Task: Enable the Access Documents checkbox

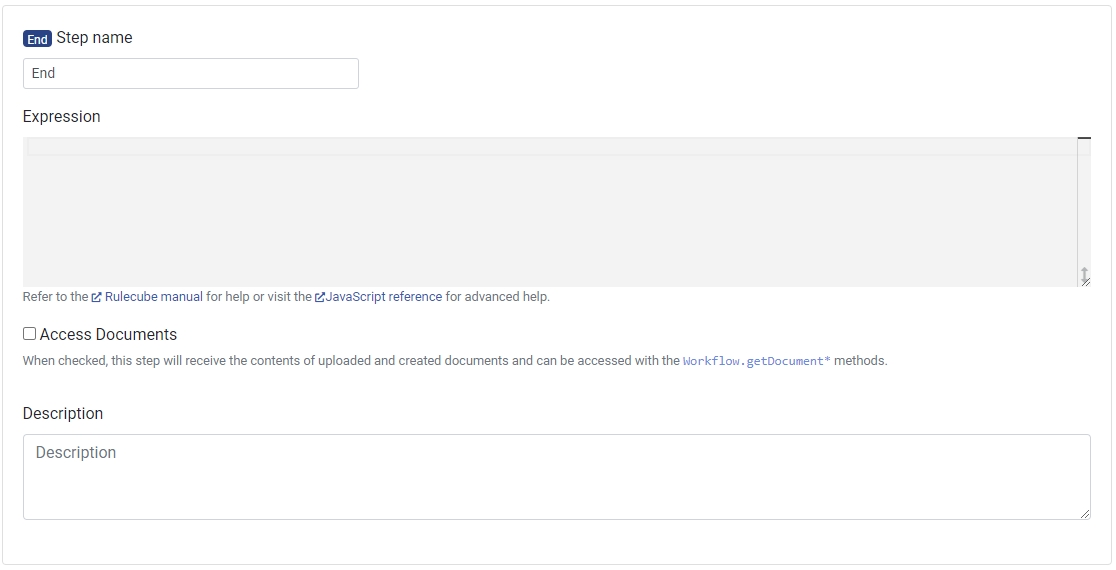Action: (30, 334)
